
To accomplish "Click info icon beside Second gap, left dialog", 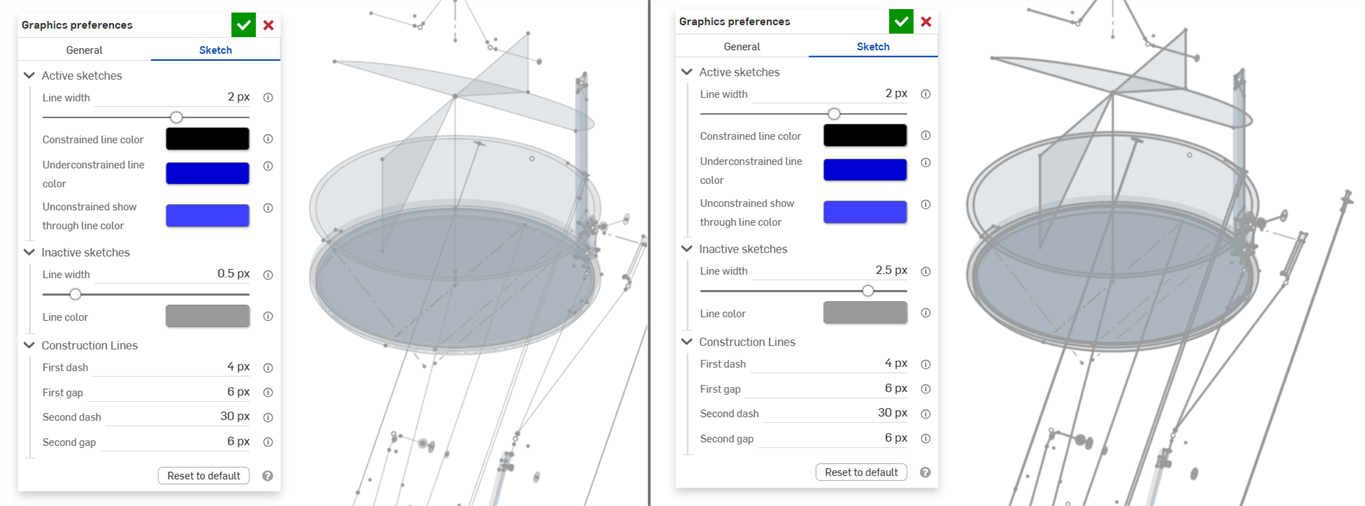I will click(268, 442).
